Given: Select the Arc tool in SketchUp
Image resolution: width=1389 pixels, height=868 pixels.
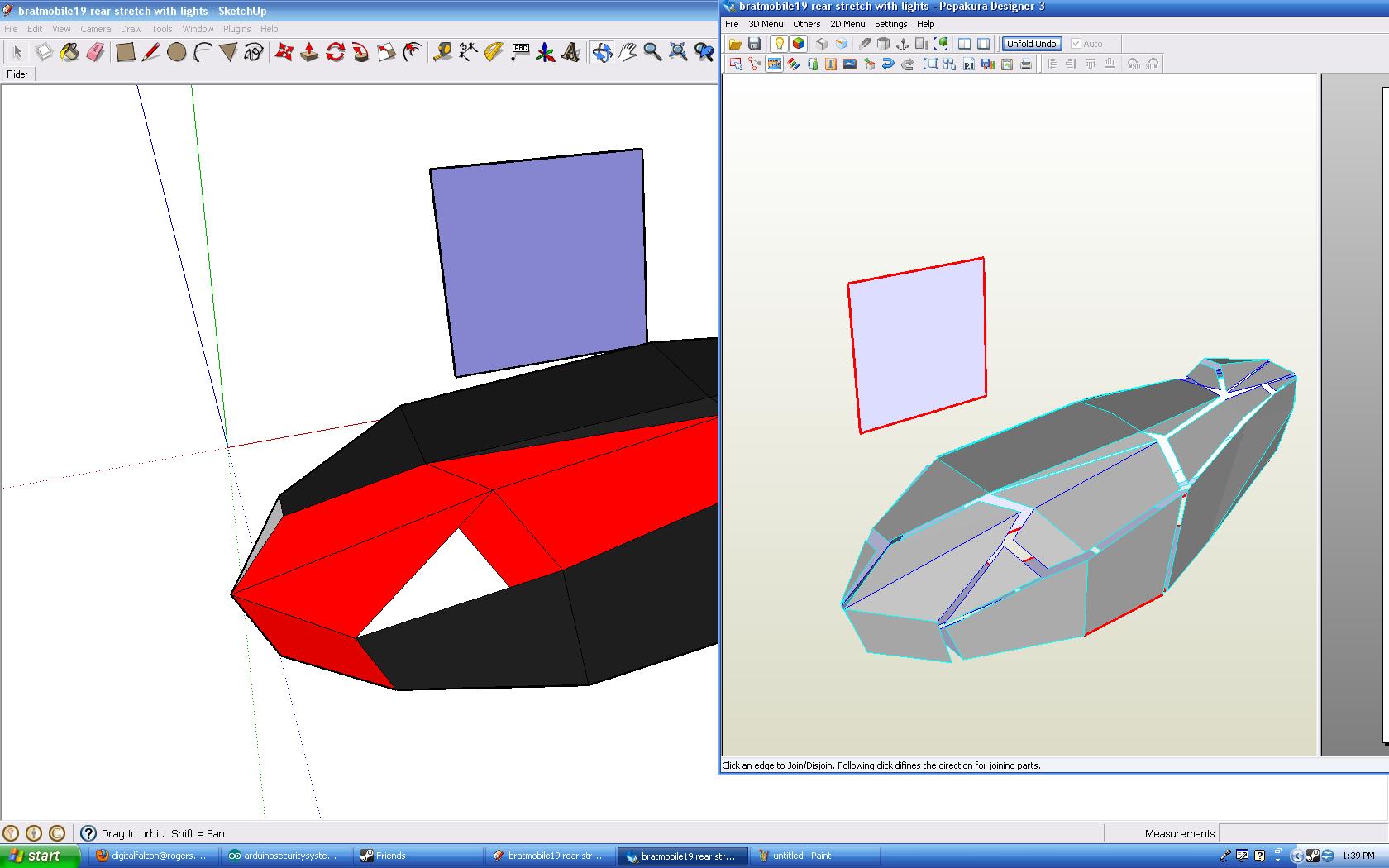Looking at the screenshot, I should (203, 53).
